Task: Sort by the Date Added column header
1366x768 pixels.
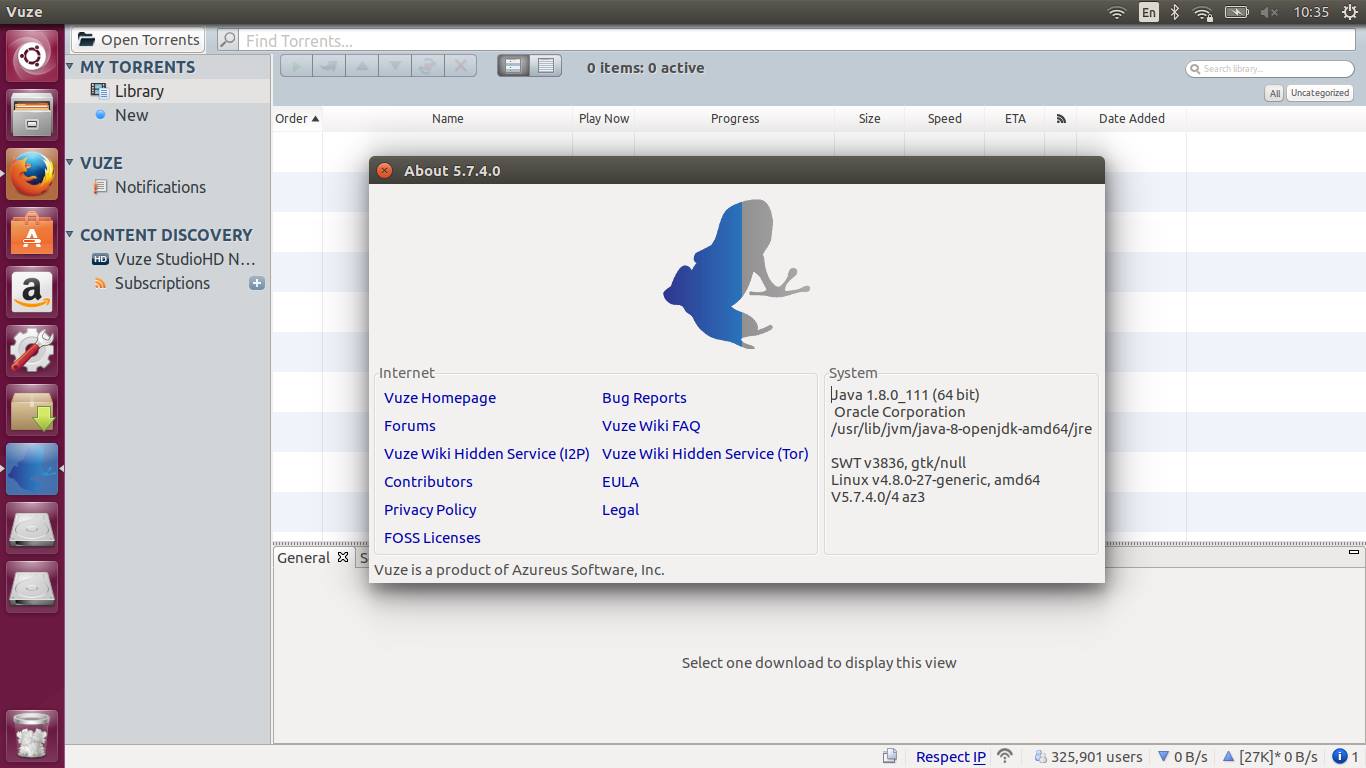Action: pyautogui.click(x=1132, y=118)
